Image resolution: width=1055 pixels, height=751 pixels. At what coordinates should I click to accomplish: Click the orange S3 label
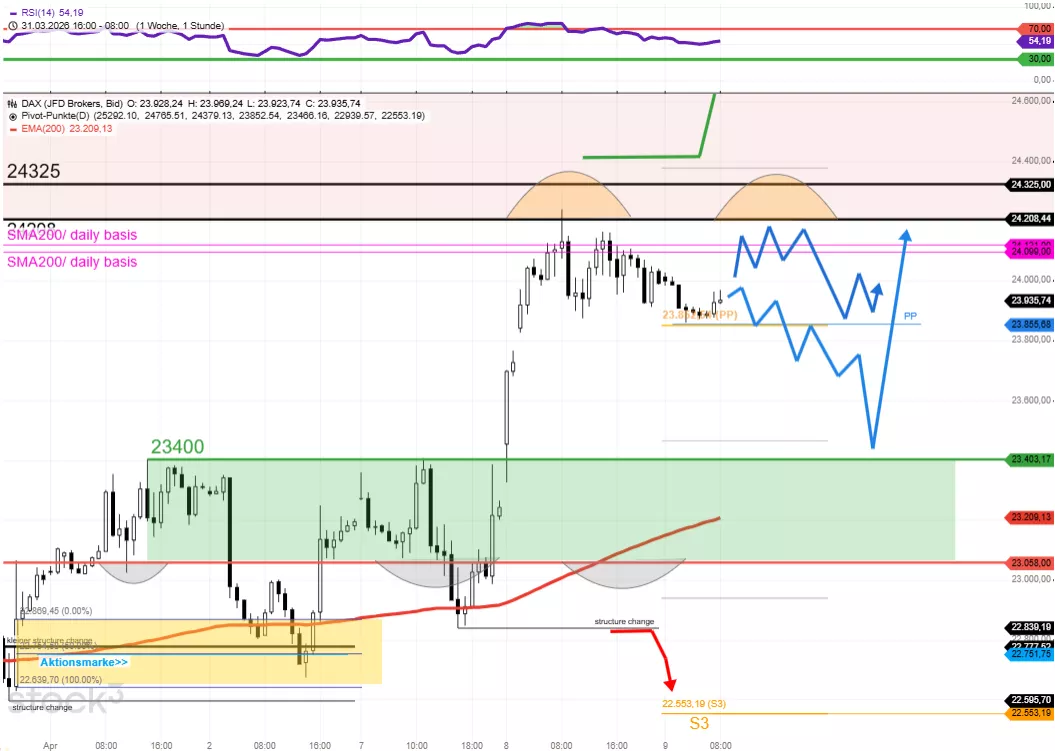click(x=699, y=722)
